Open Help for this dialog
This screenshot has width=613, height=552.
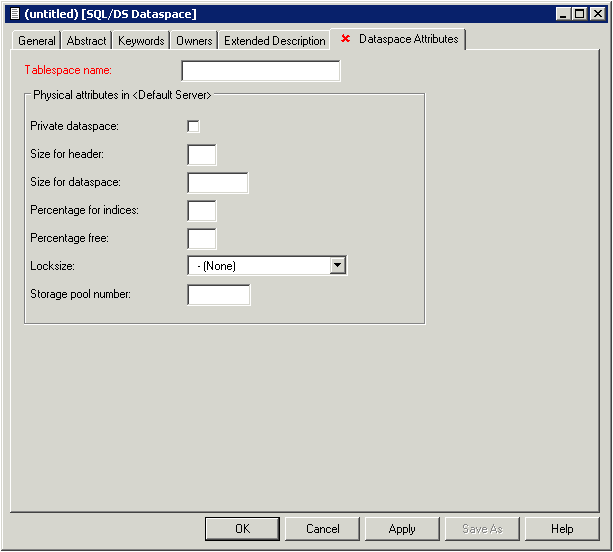(562, 529)
